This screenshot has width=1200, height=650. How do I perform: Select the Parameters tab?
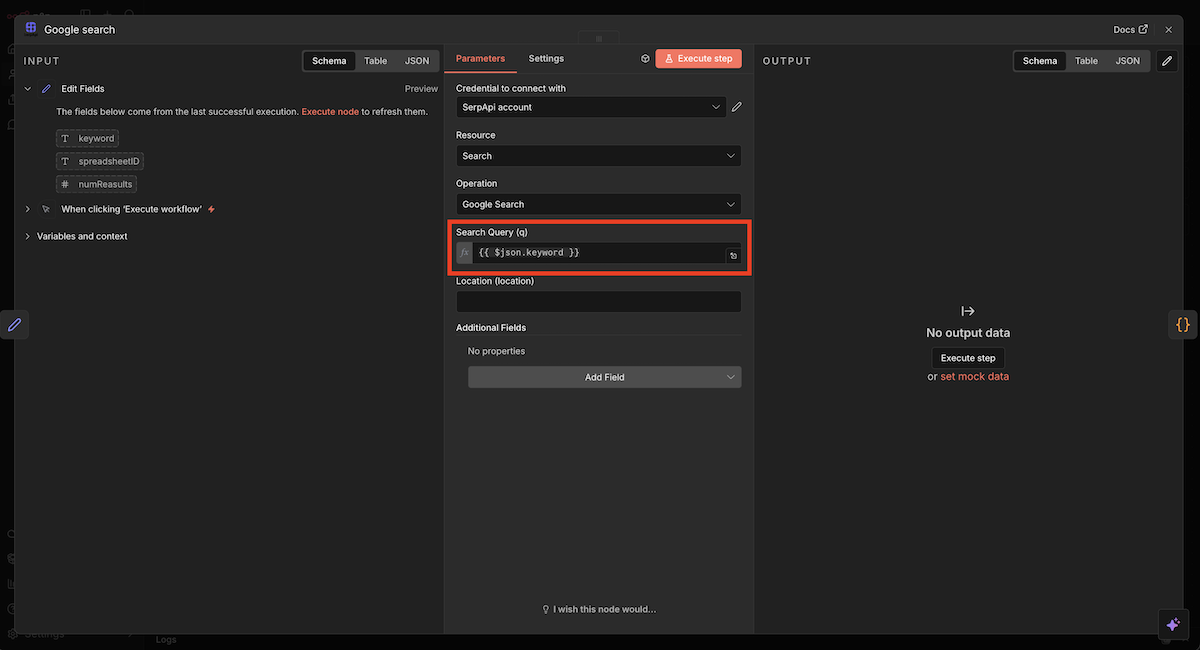click(480, 59)
